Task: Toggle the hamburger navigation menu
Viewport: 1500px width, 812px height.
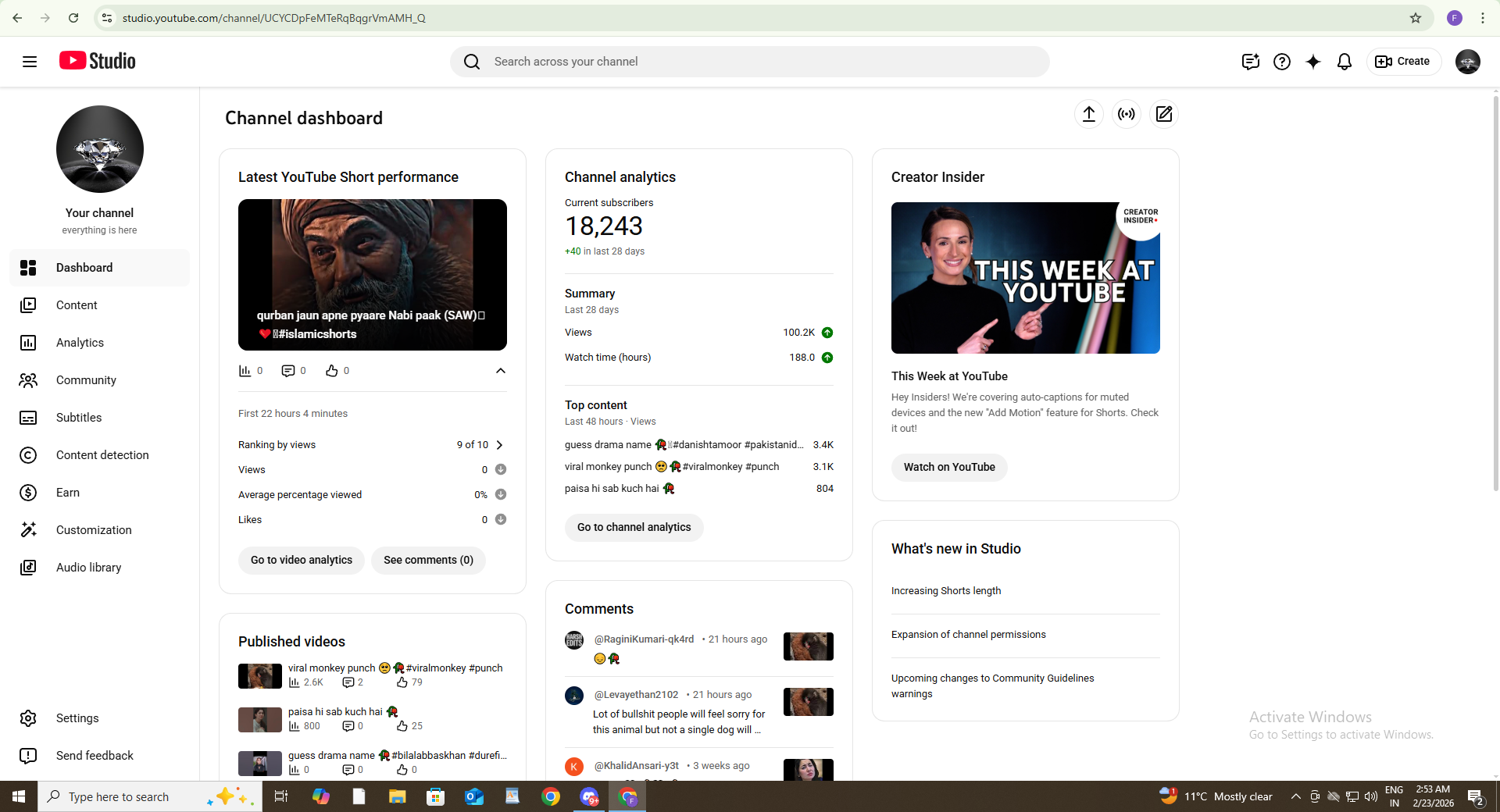Action: coord(30,62)
